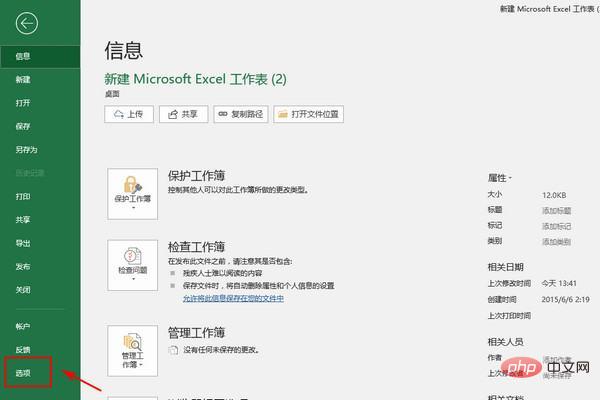The width and height of the screenshot is (600, 400).
Task: Click the 检查工作簿 heading text
Action: point(196,247)
